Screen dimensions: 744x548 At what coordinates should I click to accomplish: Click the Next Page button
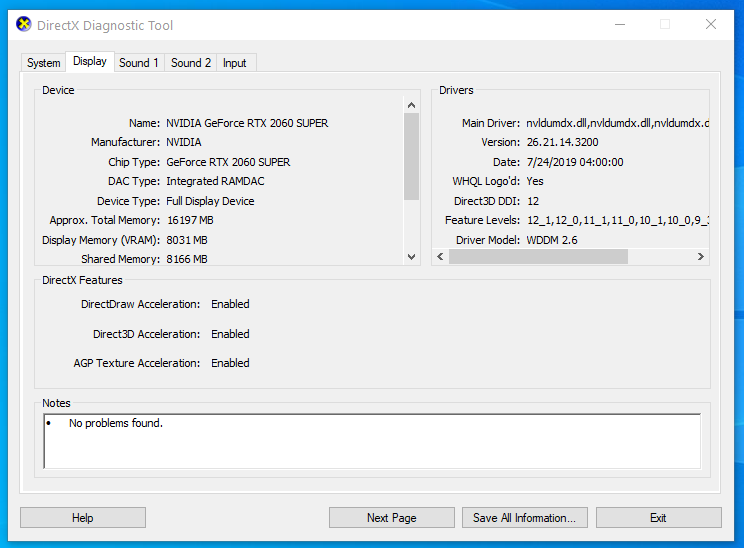click(391, 518)
